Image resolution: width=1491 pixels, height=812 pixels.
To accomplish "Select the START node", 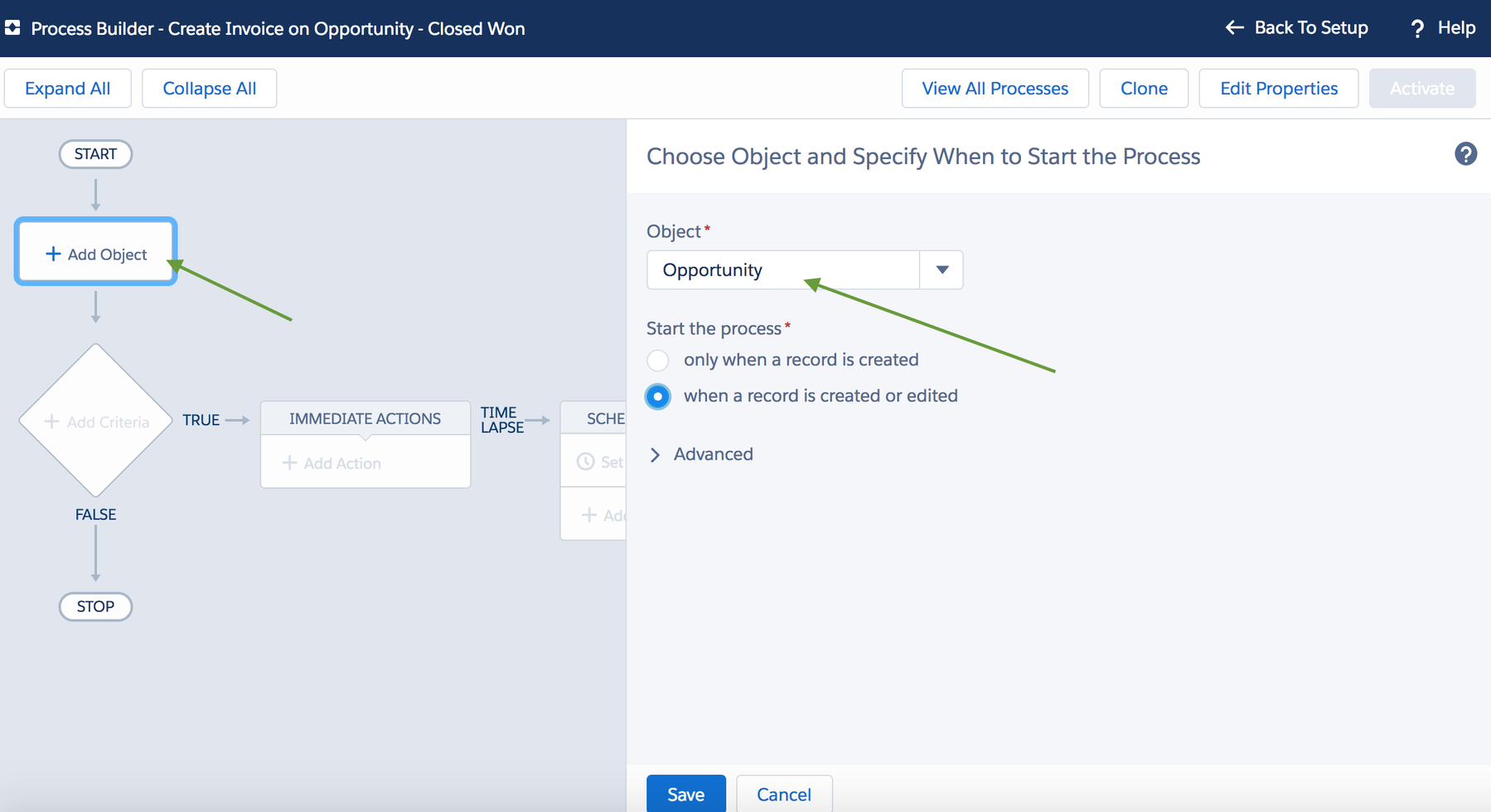I will pos(95,154).
